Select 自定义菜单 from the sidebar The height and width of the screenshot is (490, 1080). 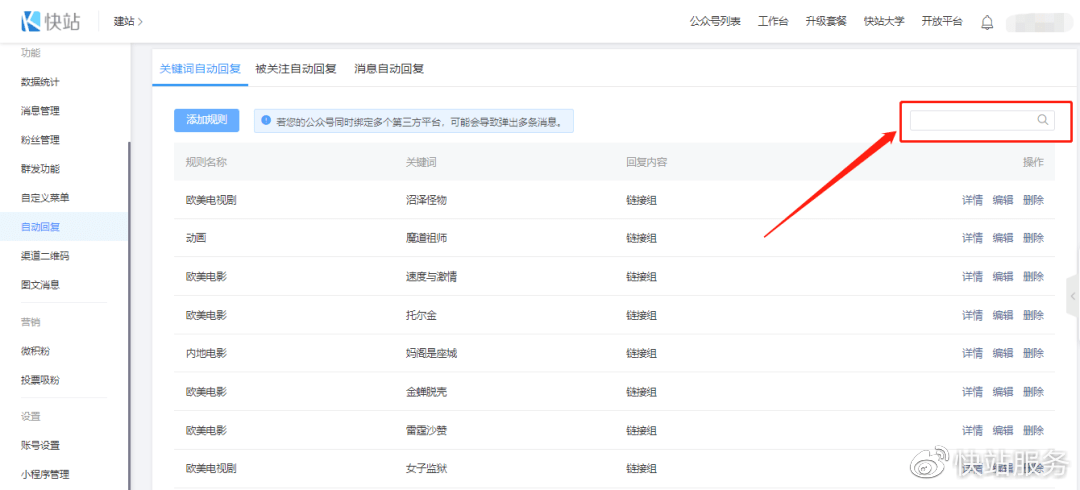[45, 198]
